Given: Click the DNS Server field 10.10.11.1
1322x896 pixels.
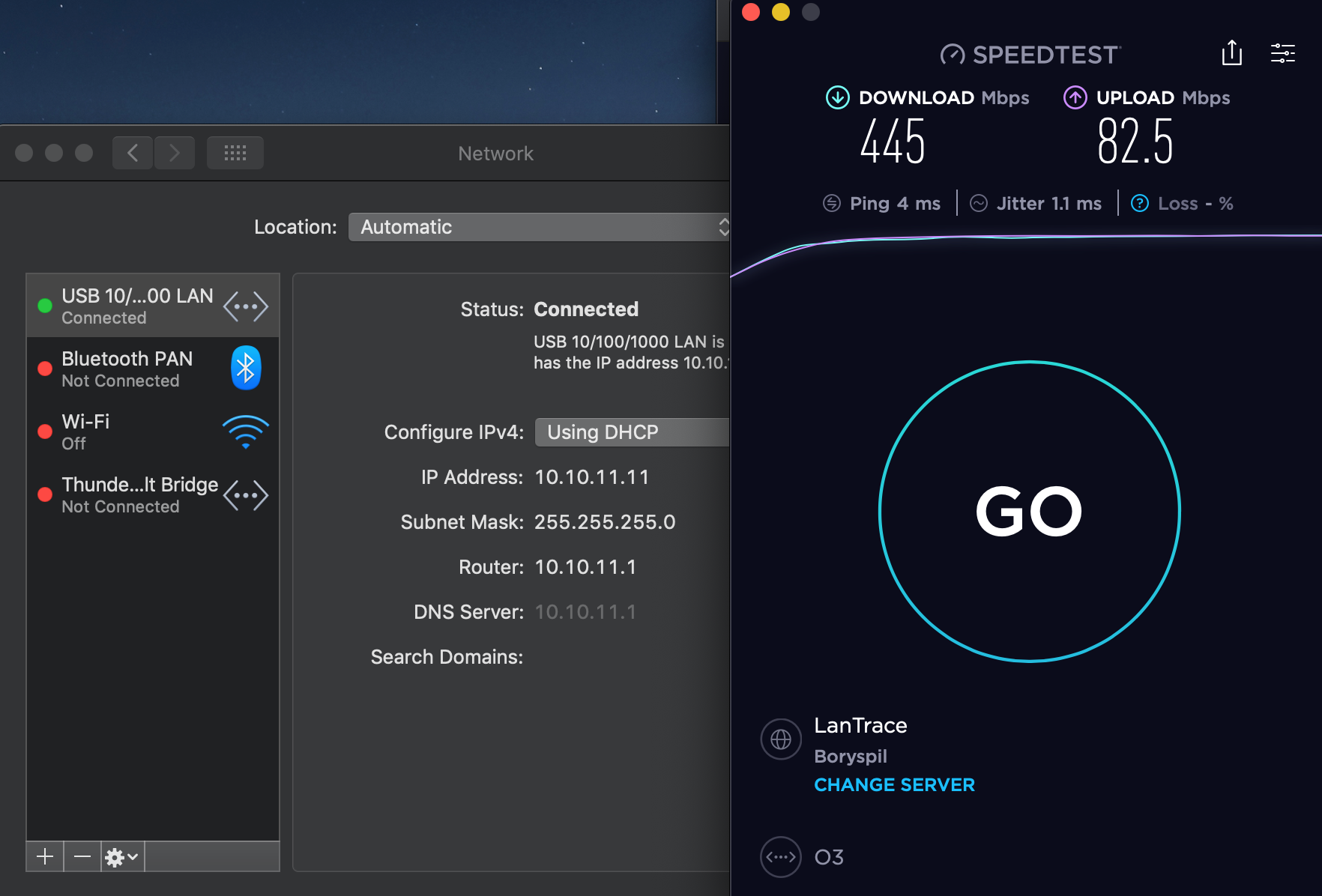Looking at the screenshot, I should pos(585,612).
